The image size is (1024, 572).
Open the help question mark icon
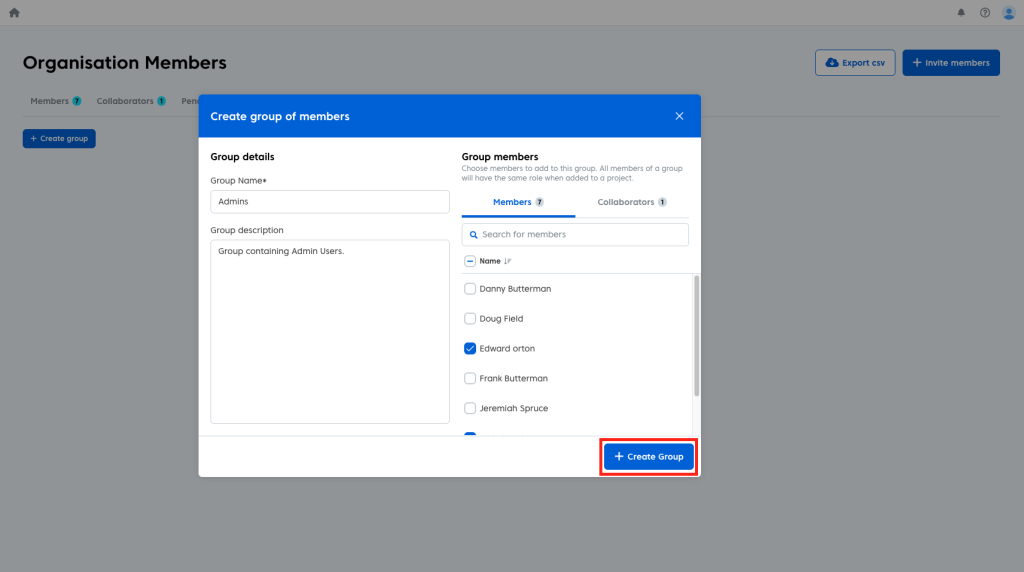(985, 13)
